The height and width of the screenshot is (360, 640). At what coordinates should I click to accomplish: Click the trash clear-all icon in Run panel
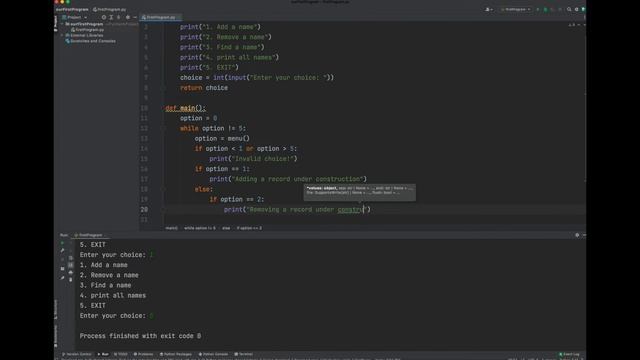pos(71,280)
